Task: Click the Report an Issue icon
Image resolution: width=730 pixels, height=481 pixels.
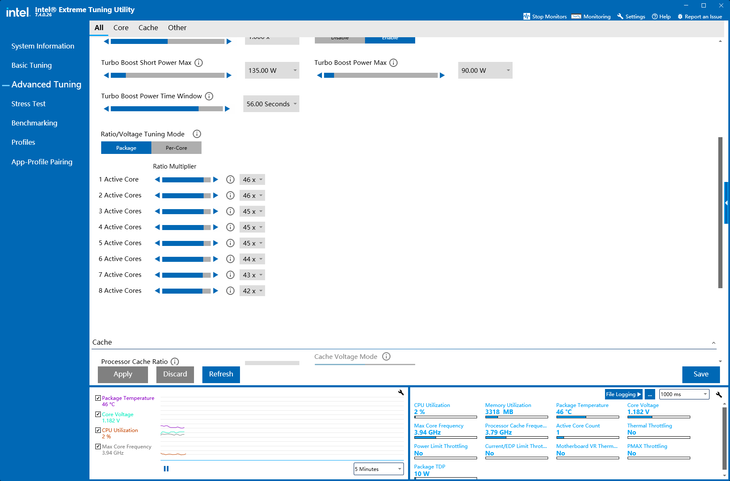Action: 680,16
